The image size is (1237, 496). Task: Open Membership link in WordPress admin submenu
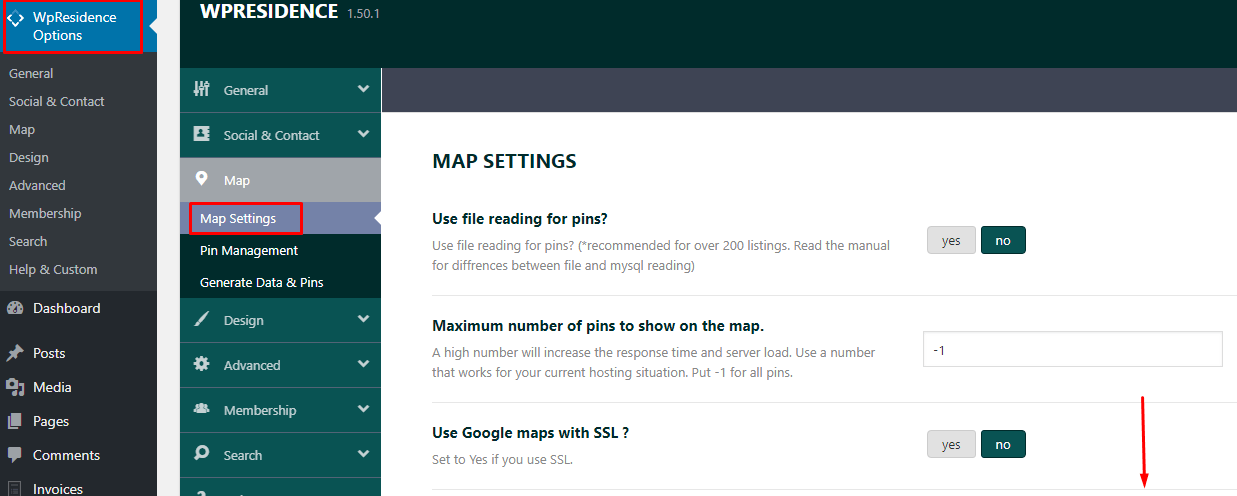tap(45, 213)
